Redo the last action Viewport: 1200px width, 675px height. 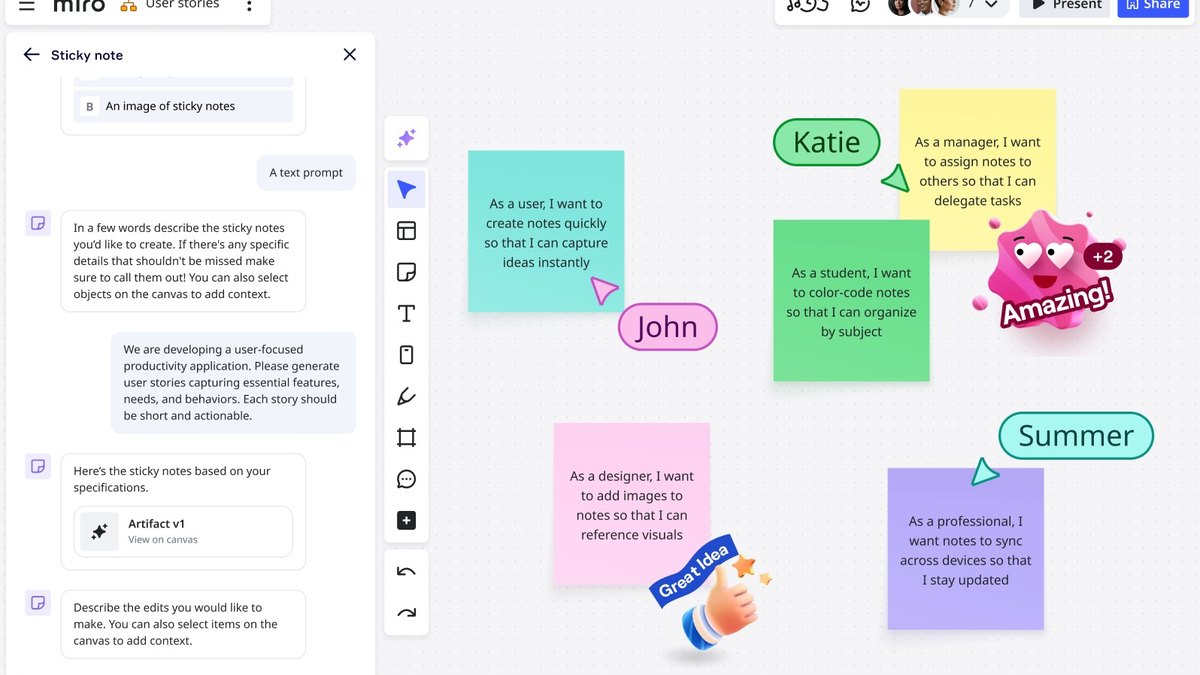tap(406, 613)
